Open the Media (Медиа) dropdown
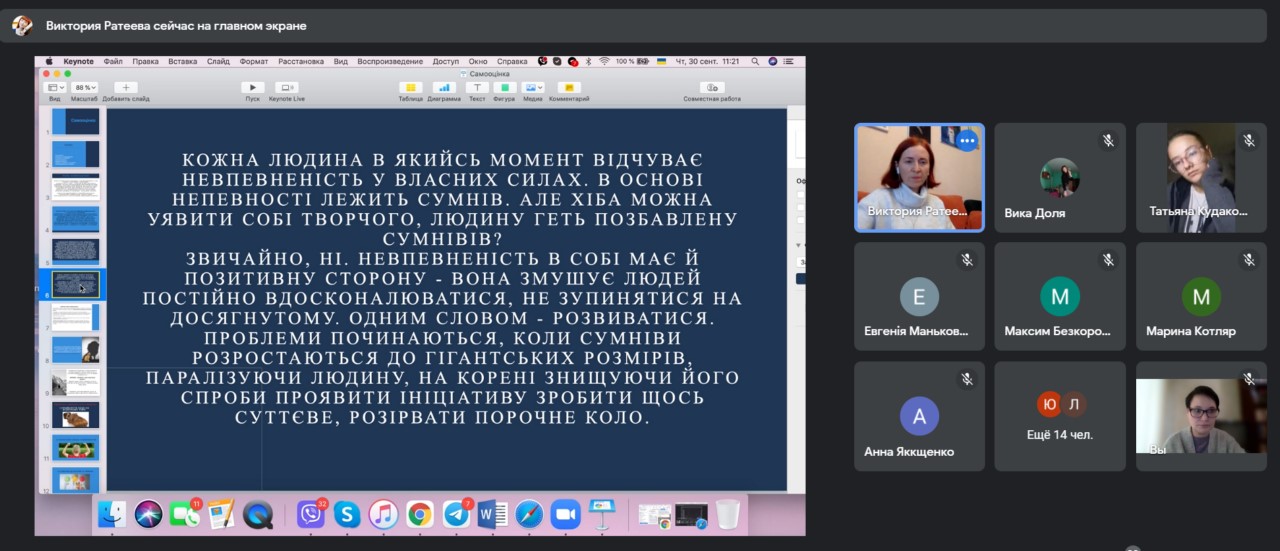 [533, 88]
